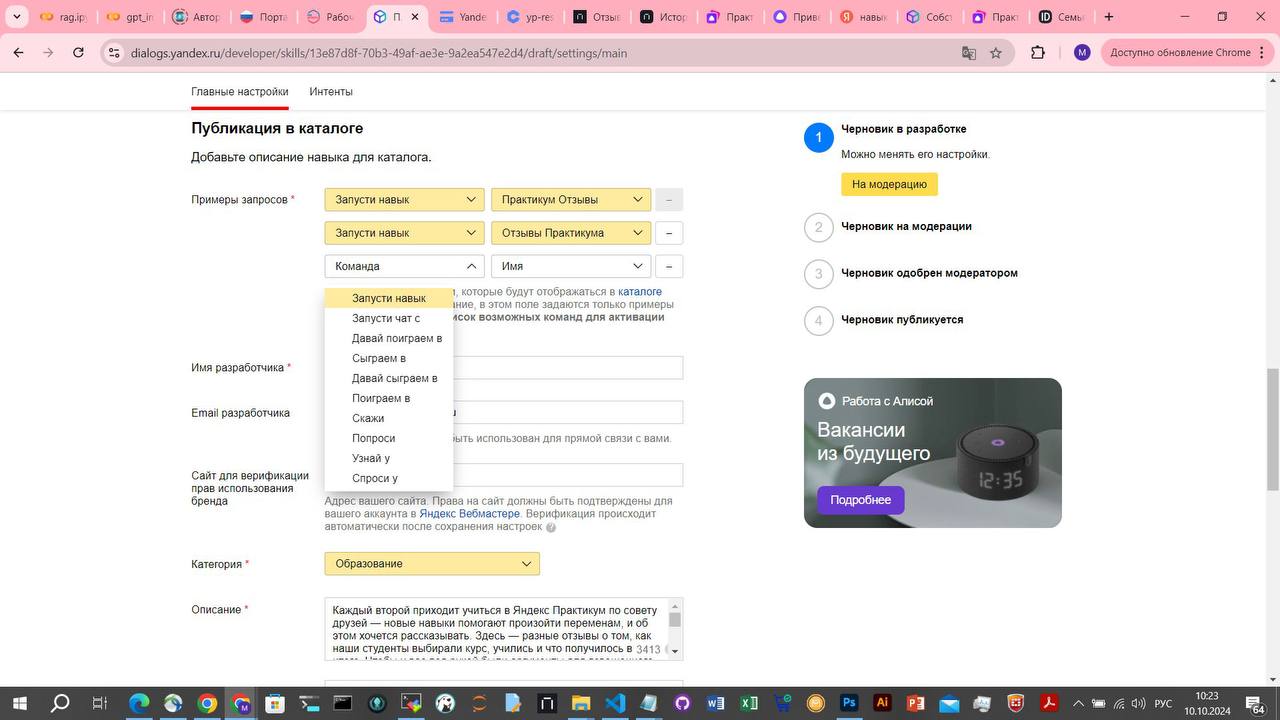Open the Windows Start menu
The image size is (1280, 720).
(19, 703)
